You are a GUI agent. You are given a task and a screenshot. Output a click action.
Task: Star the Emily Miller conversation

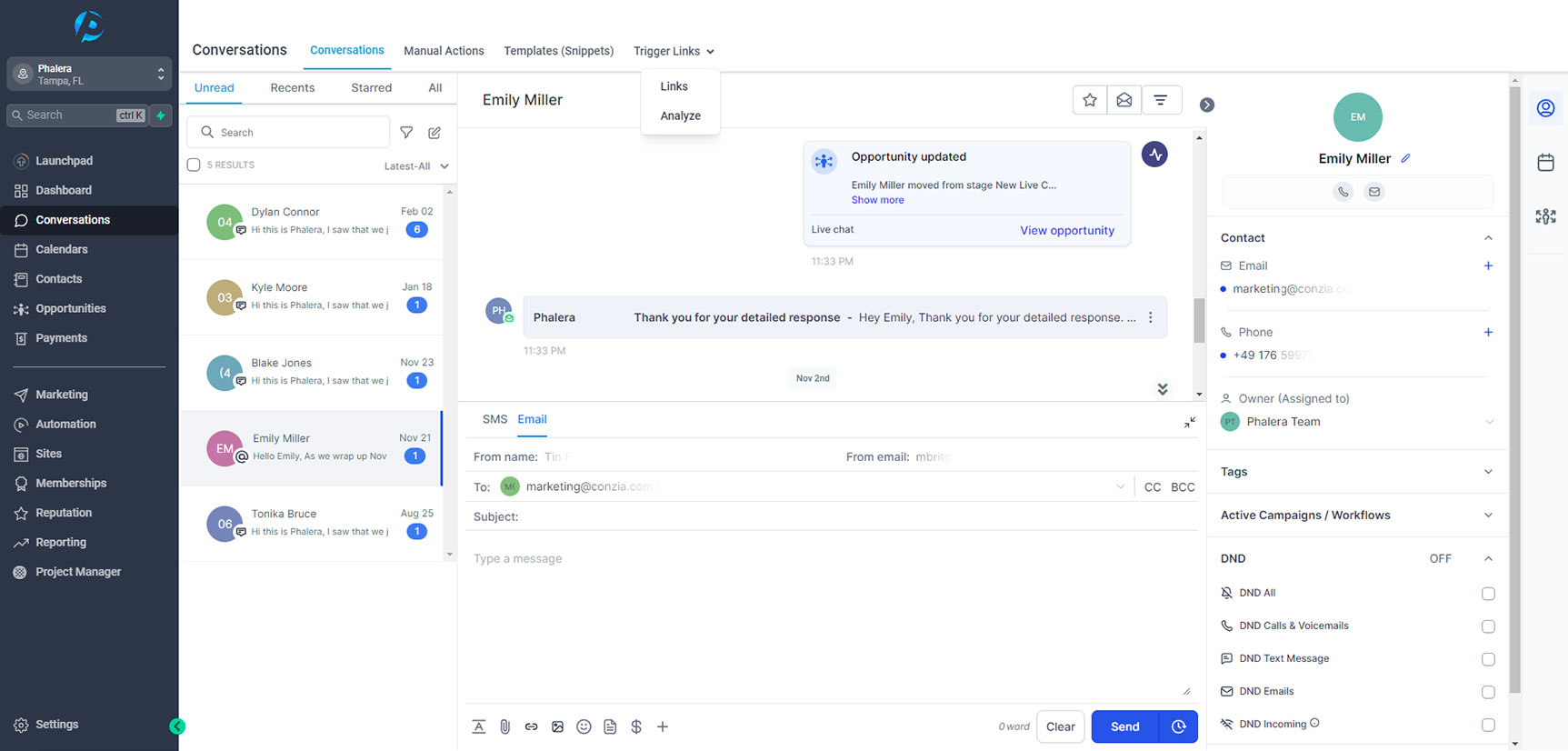1090,100
